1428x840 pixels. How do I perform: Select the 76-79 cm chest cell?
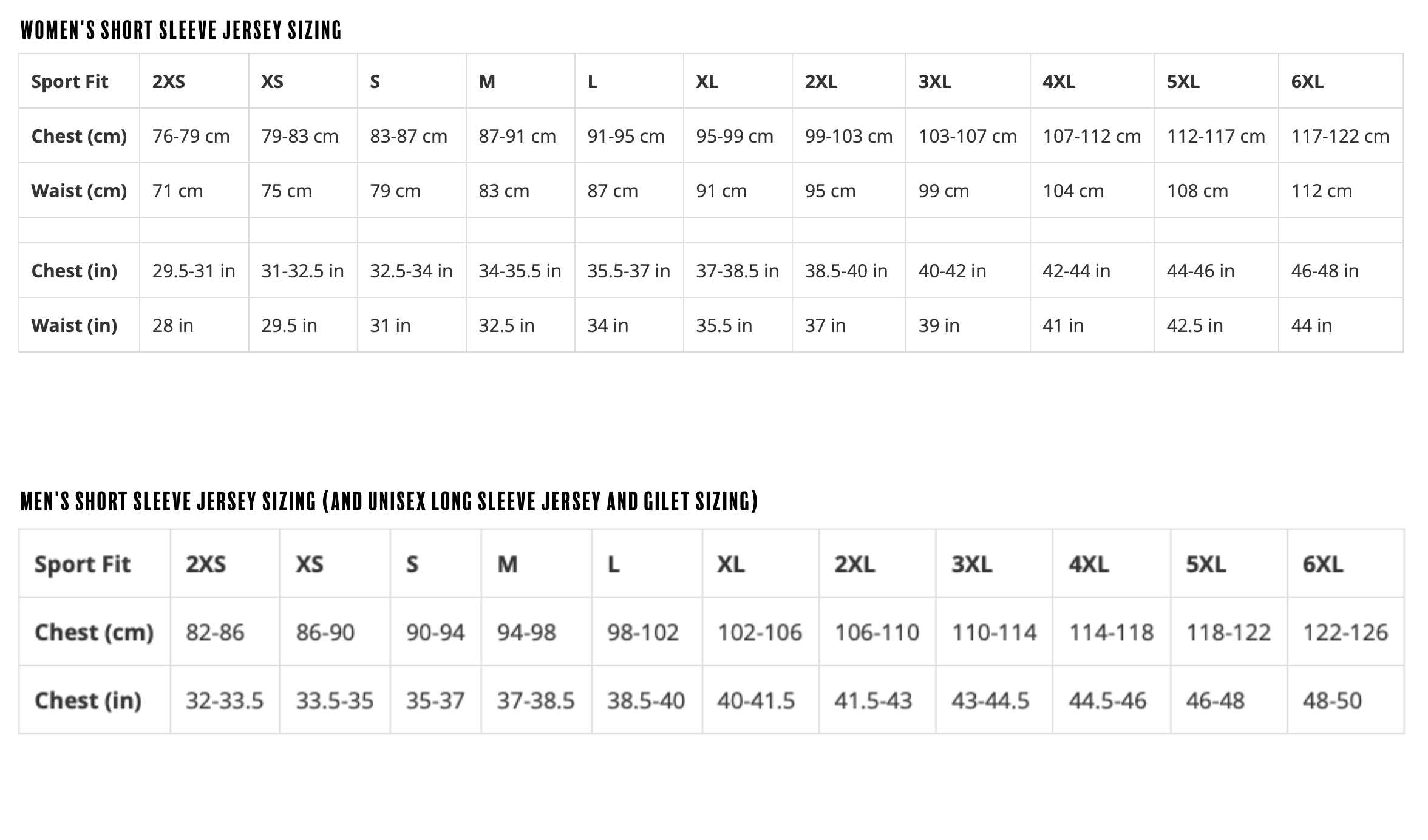tap(191, 137)
